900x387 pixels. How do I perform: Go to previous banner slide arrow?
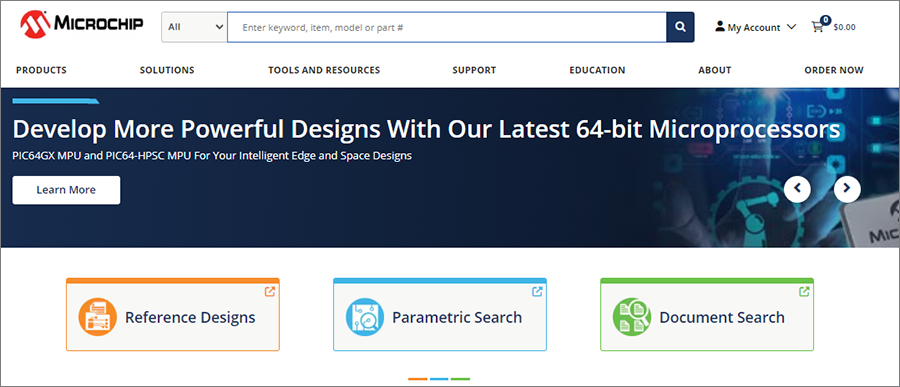tap(797, 188)
